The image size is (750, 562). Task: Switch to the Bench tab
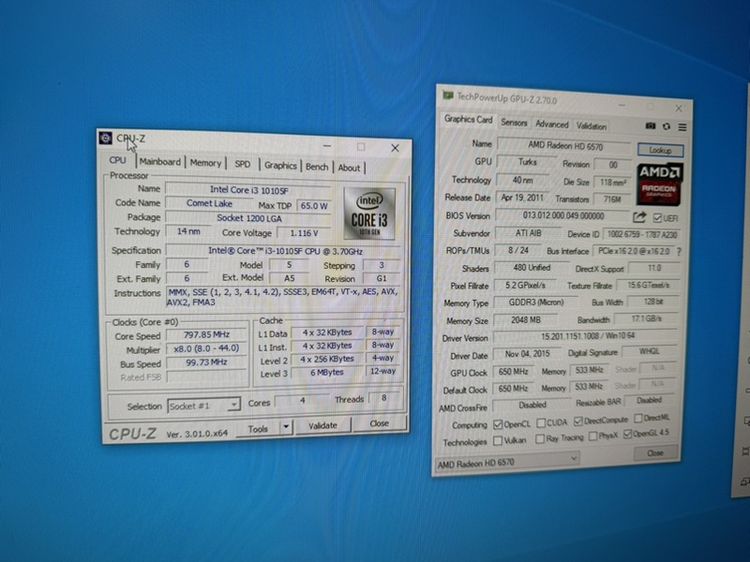pos(317,167)
